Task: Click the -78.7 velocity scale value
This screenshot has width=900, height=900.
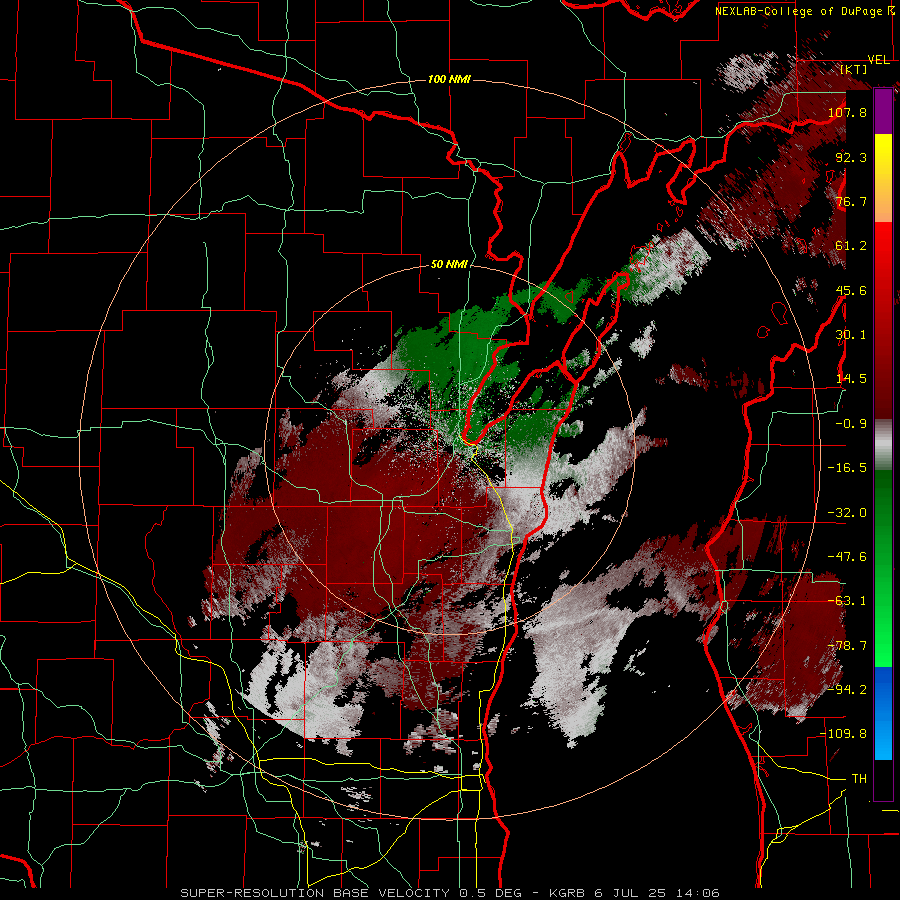Action: tap(847, 646)
